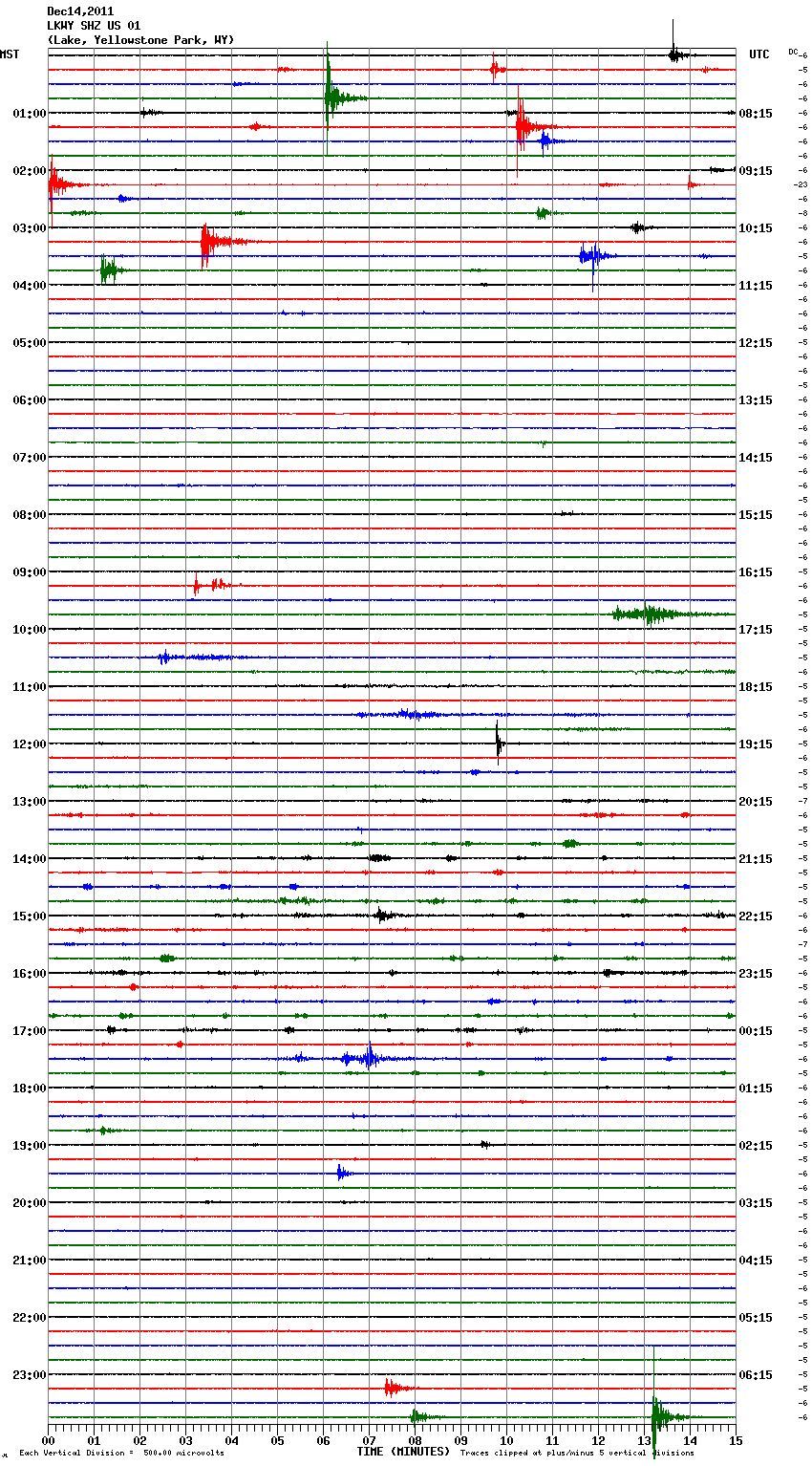Screen dimensions: 812x1466
Task: Select the 04:00 MST time label
Action: tap(29, 286)
